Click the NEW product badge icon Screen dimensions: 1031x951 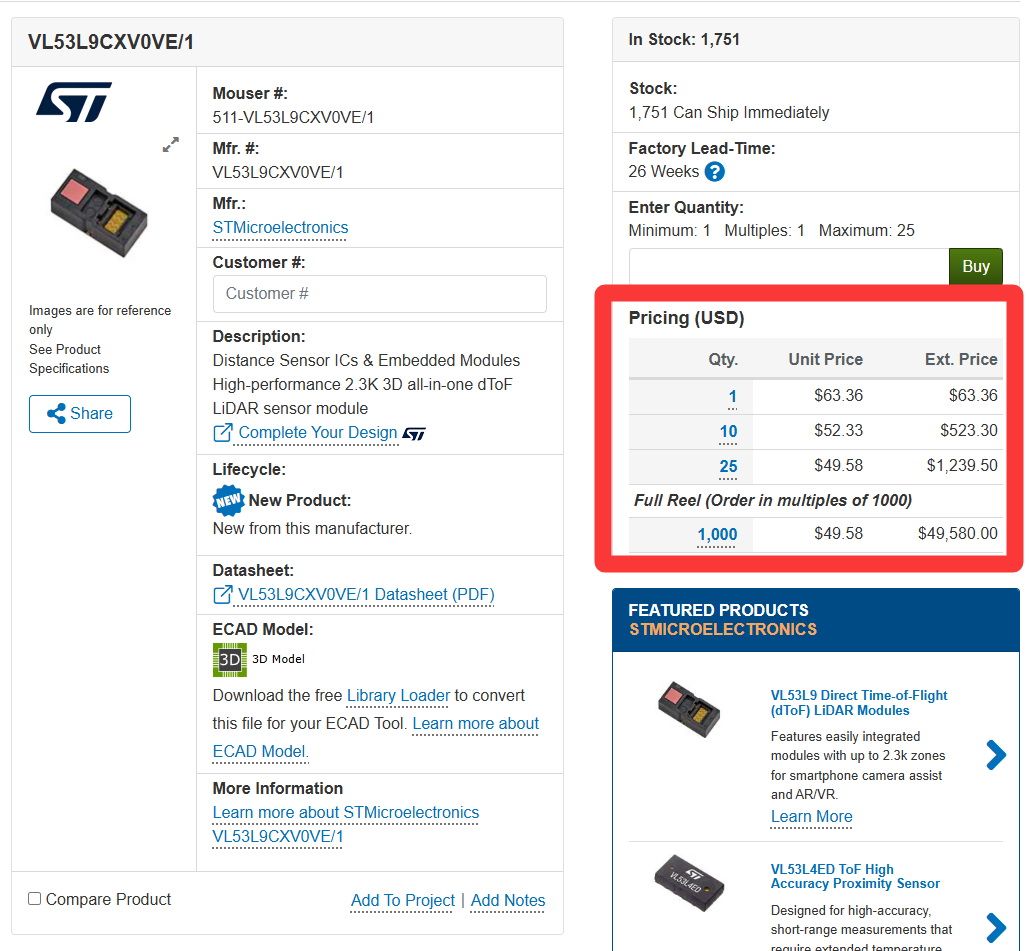pyautogui.click(x=228, y=501)
